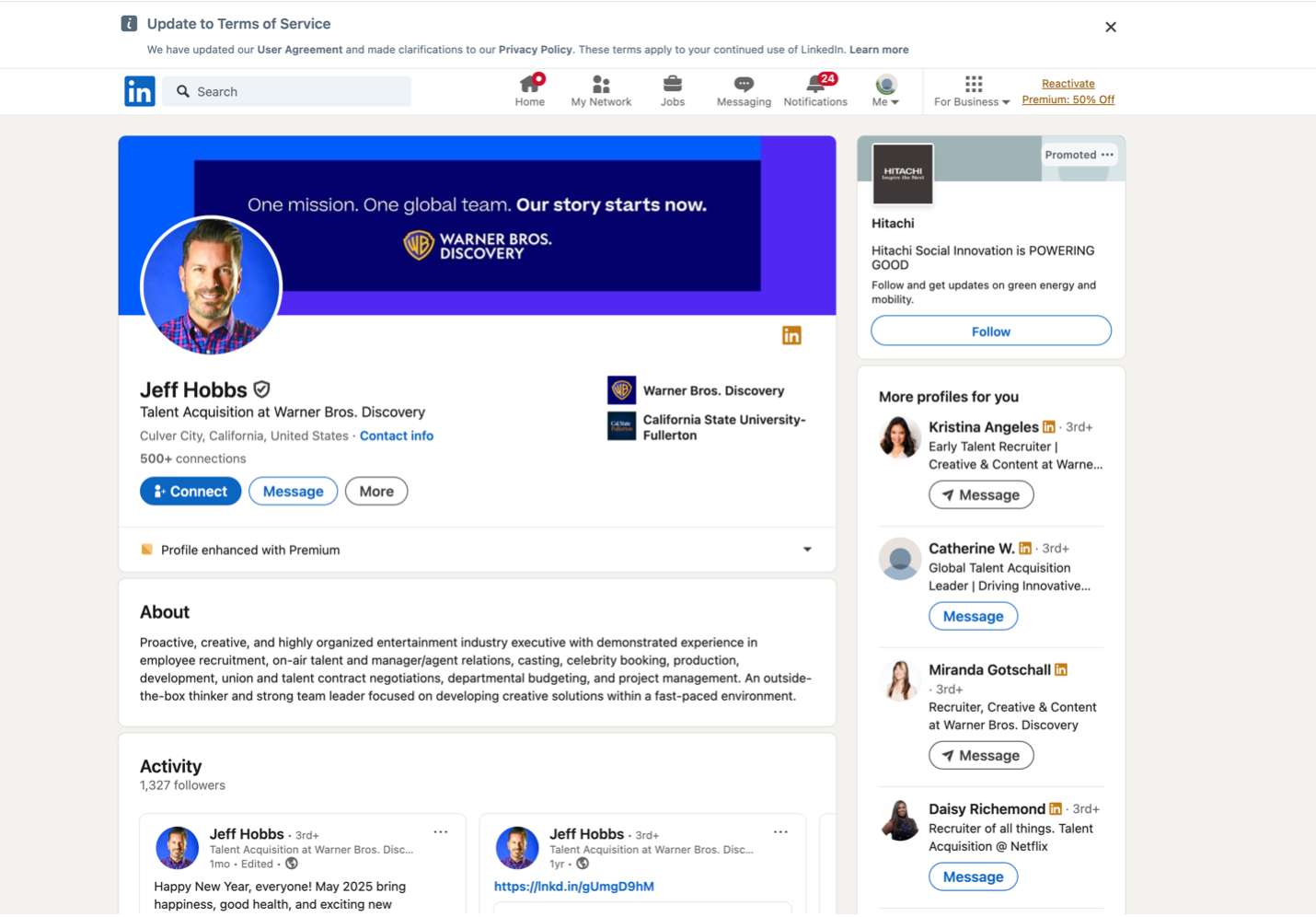Click Premium badge next to Daisy Richemond
The width and height of the screenshot is (1316, 917).
click(1056, 808)
